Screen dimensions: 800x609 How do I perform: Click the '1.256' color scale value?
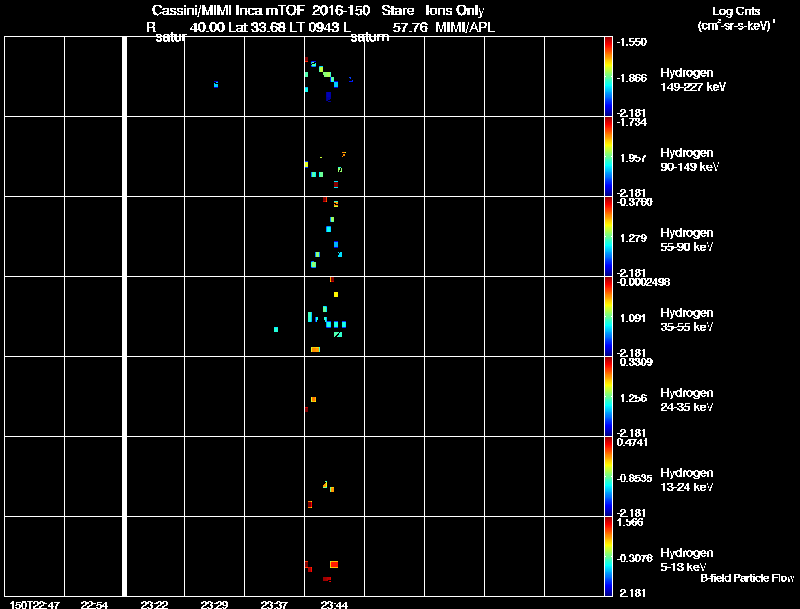click(633, 398)
